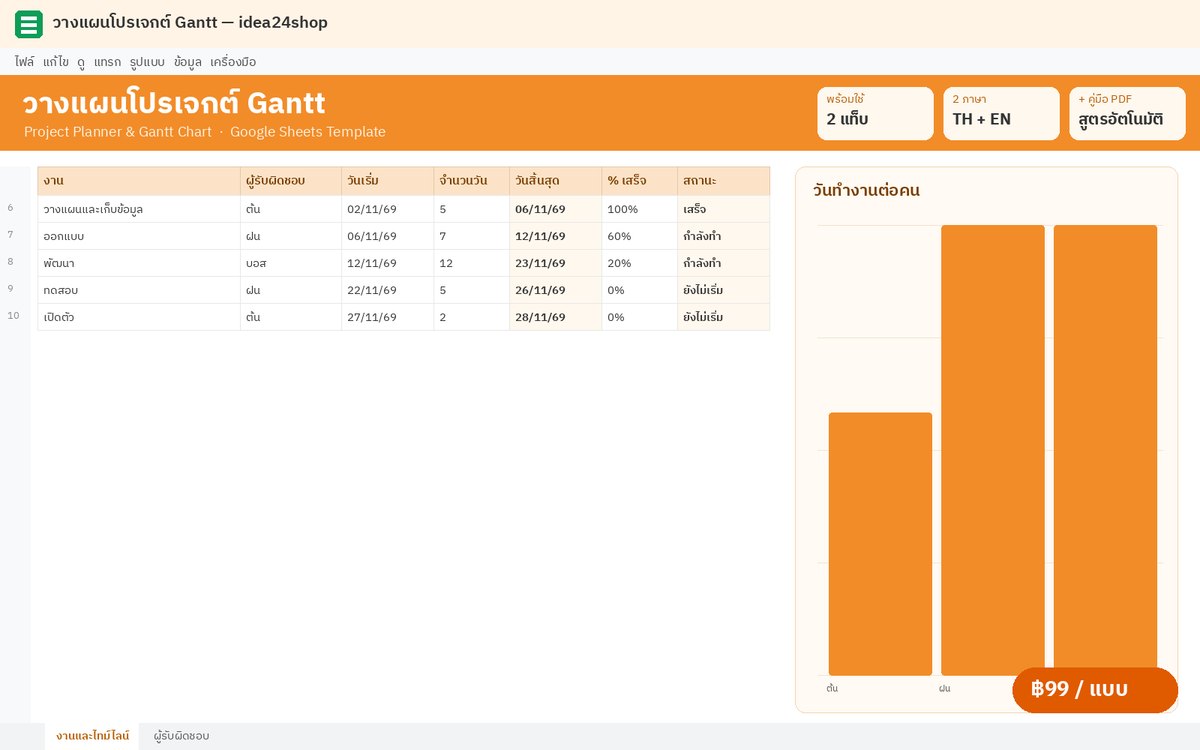Screen dimensions: 1200x750
Task: Click the start date 02/11/69
Action: coord(388,209)
